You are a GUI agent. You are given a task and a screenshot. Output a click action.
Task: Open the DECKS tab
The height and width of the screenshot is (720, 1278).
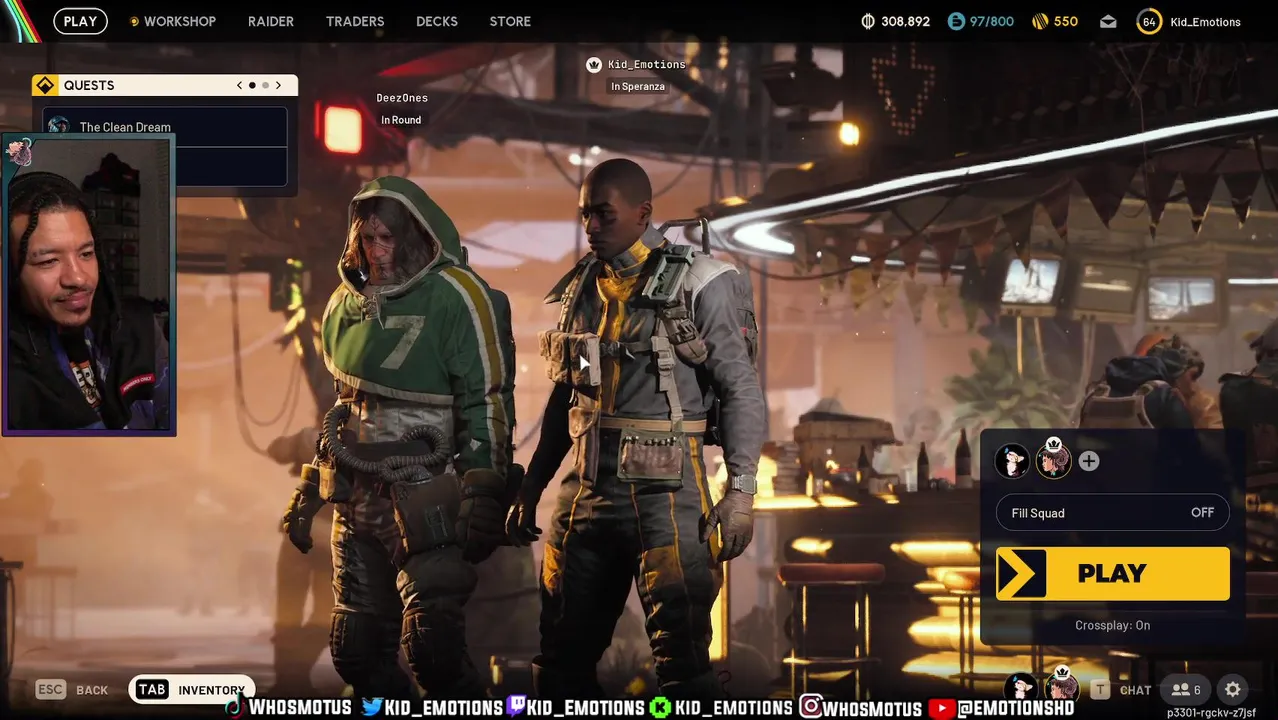pos(437,21)
